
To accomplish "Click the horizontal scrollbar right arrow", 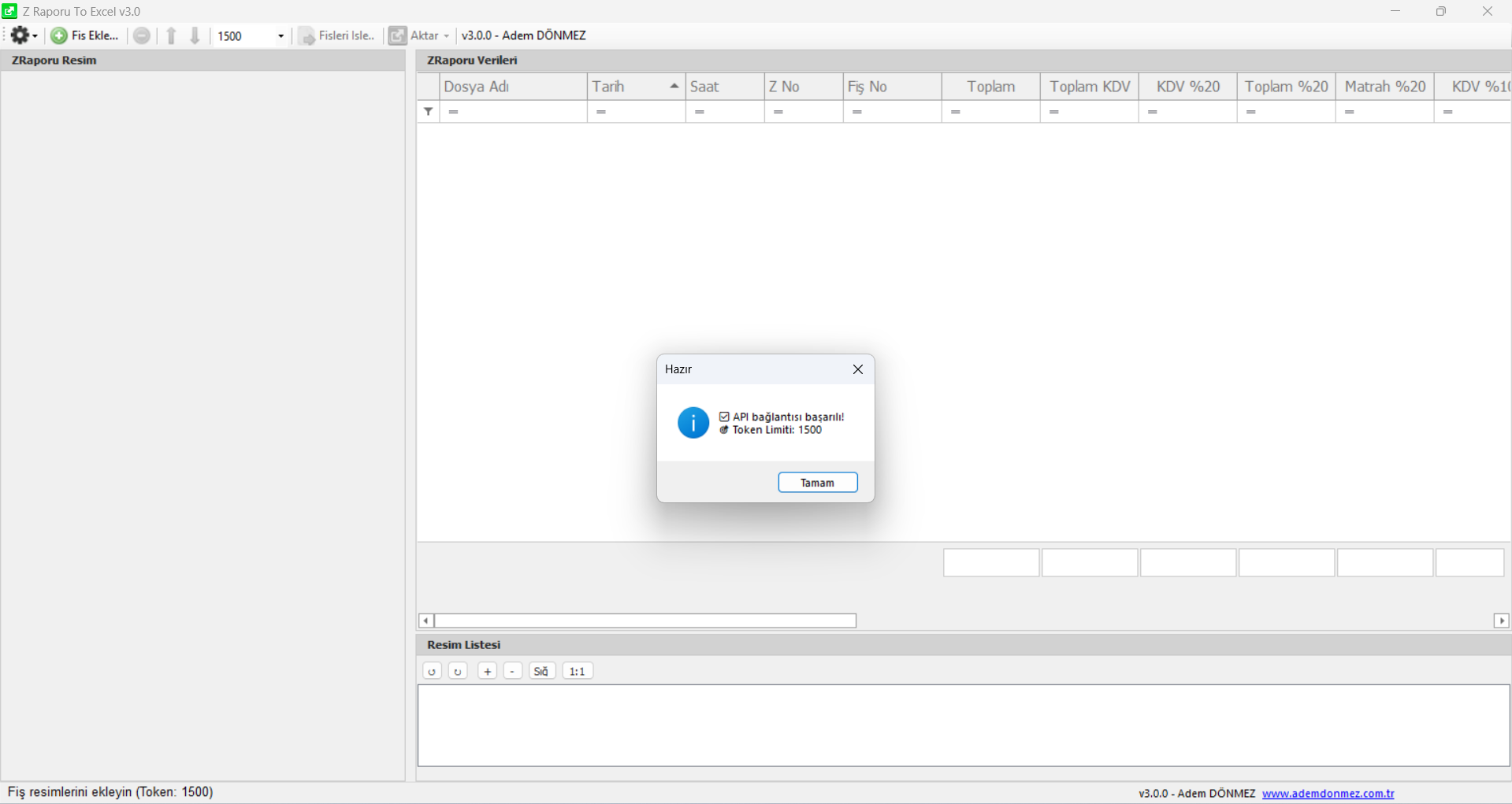I will (1501, 621).
